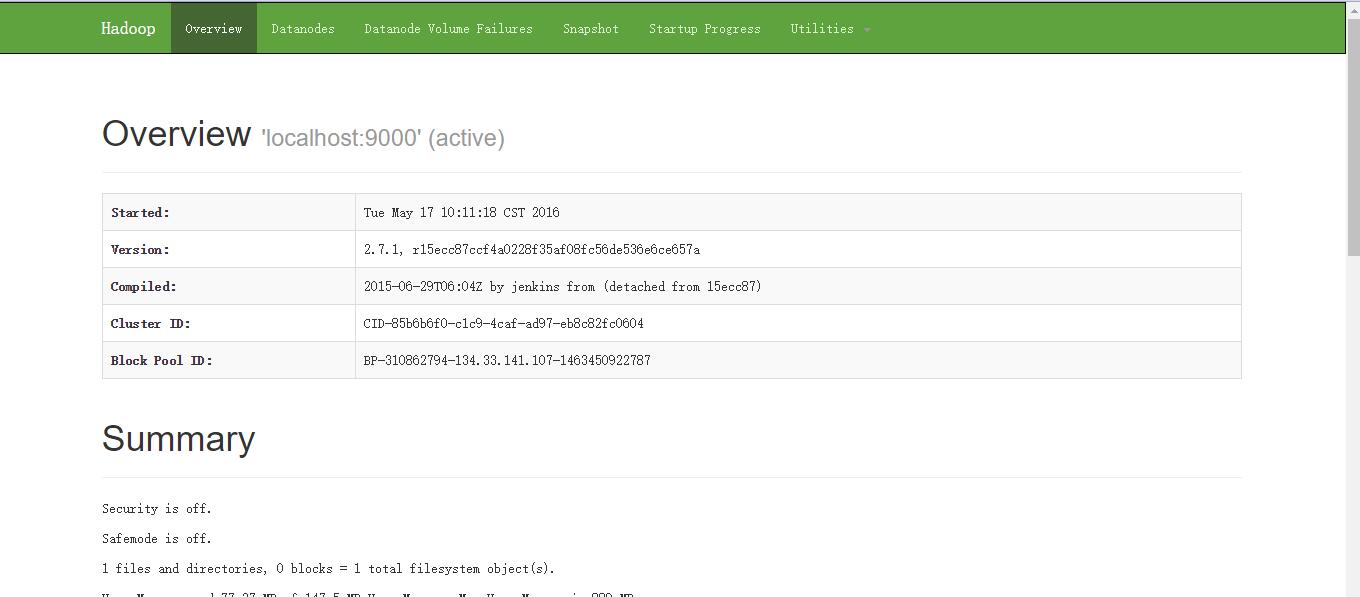The width and height of the screenshot is (1360, 597).
Task: Click the Hadoop brand link
Action: tap(128, 29)
